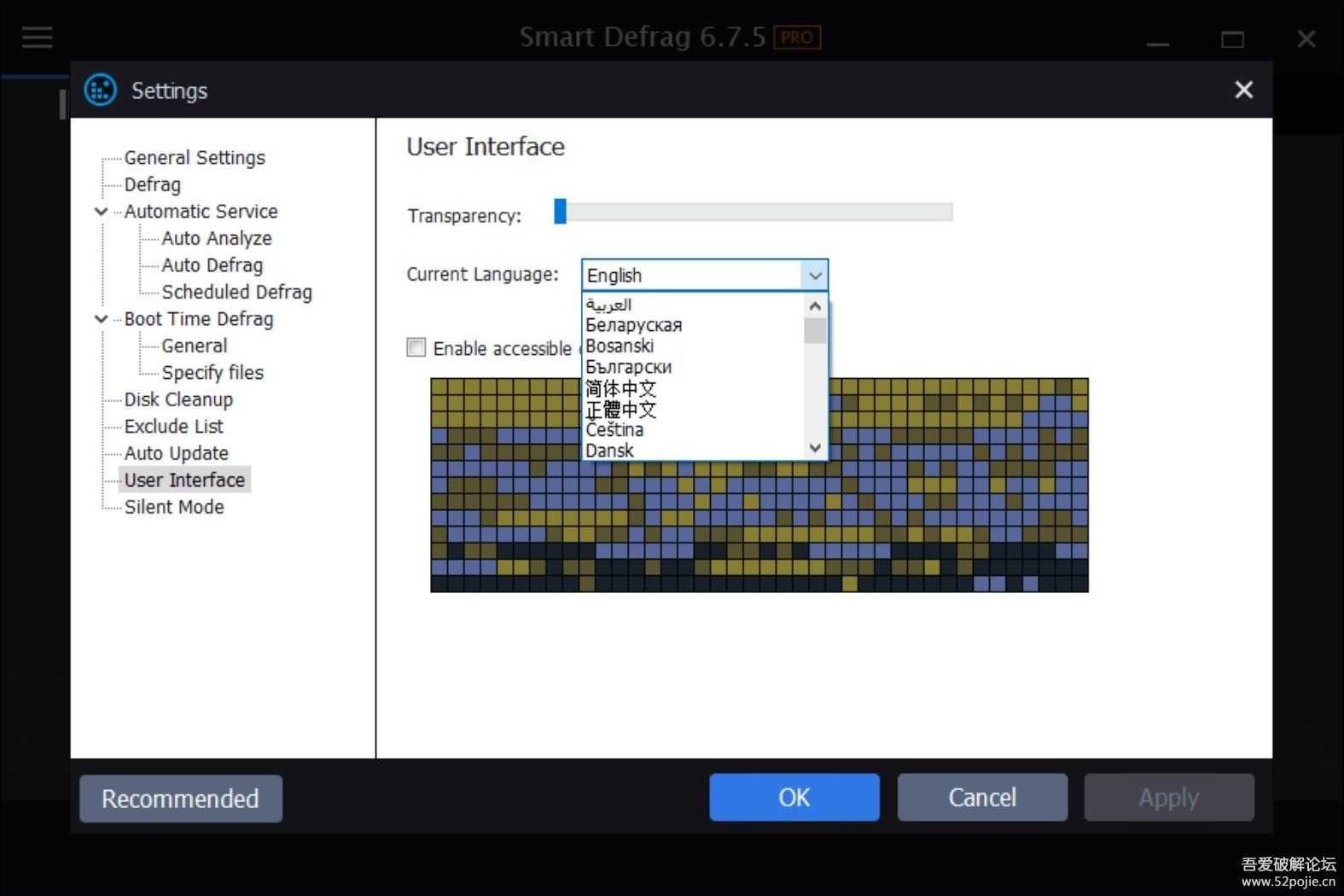Image resolution: width=1344 pixels, height=896 pixels.
Task: Close the Settings dialog with X
Action: tap(1243, 90)
